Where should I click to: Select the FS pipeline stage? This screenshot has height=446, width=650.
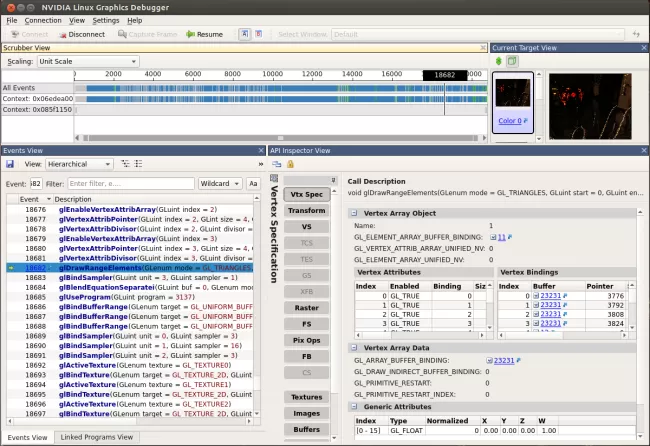307,324
